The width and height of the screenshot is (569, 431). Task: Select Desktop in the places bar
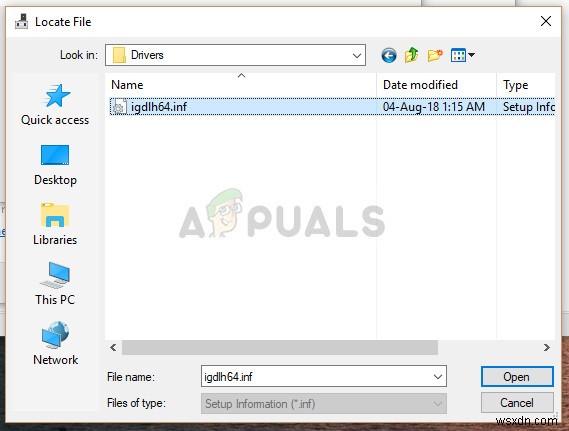pos(55,165)
